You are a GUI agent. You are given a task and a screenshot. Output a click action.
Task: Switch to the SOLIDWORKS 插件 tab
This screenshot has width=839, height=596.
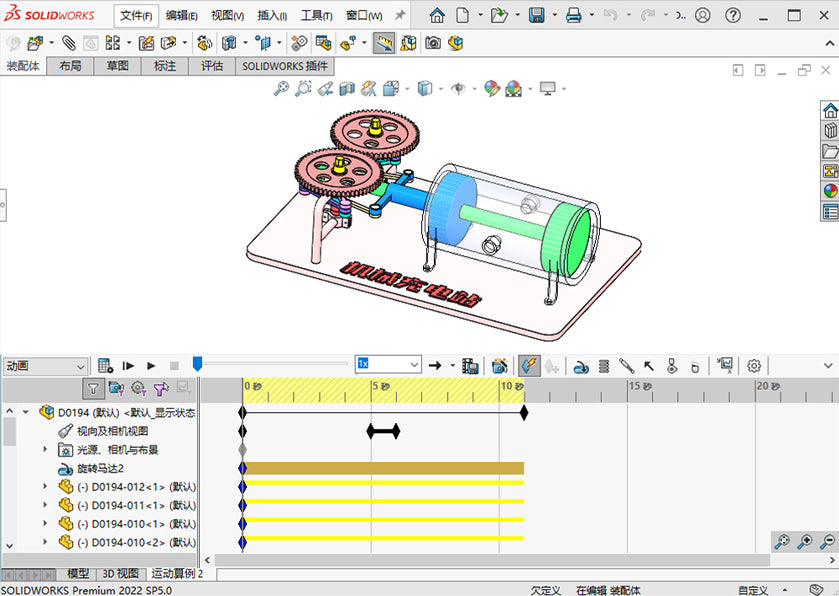285,66
